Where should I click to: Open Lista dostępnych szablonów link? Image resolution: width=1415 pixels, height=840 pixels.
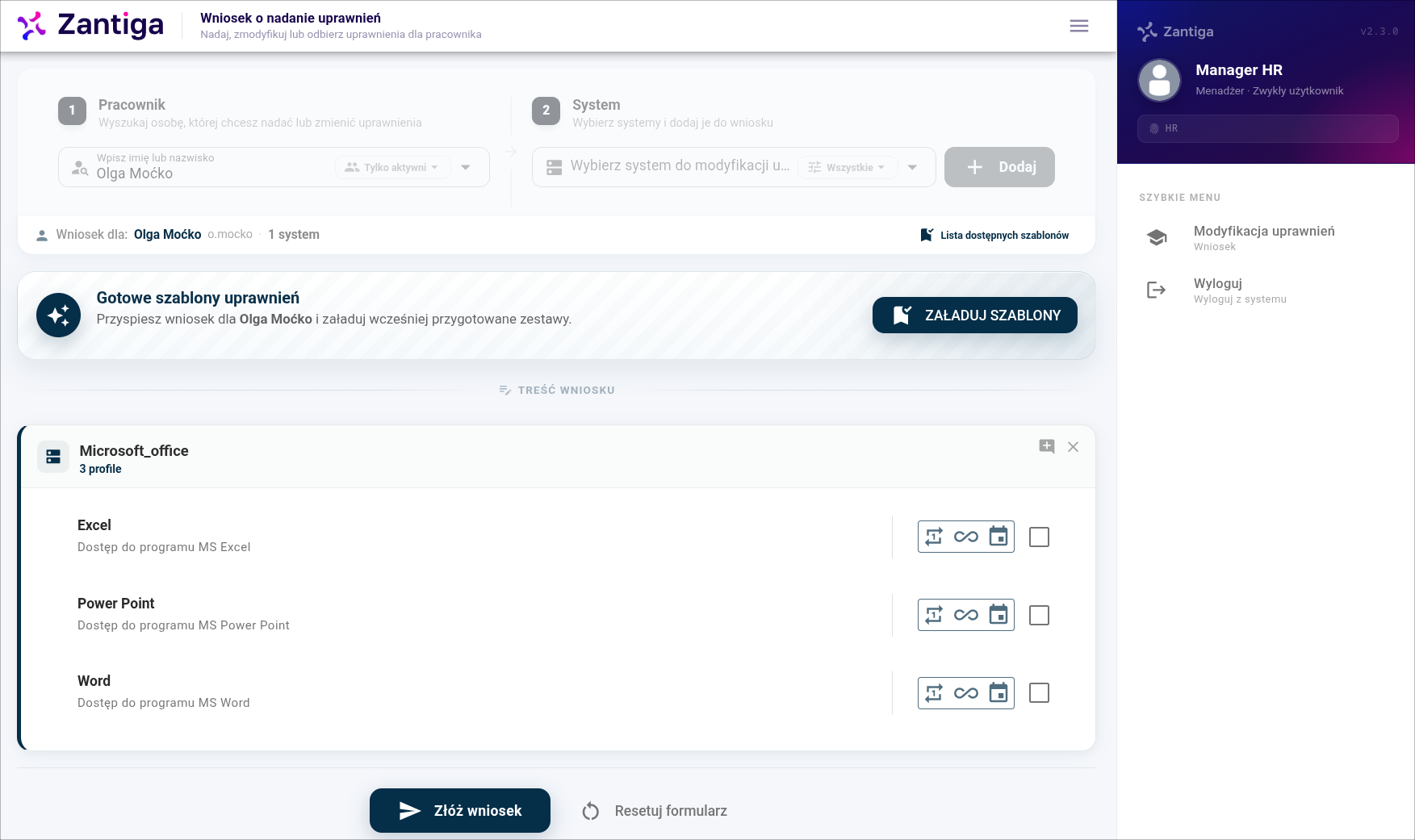[x=994, y=235]
